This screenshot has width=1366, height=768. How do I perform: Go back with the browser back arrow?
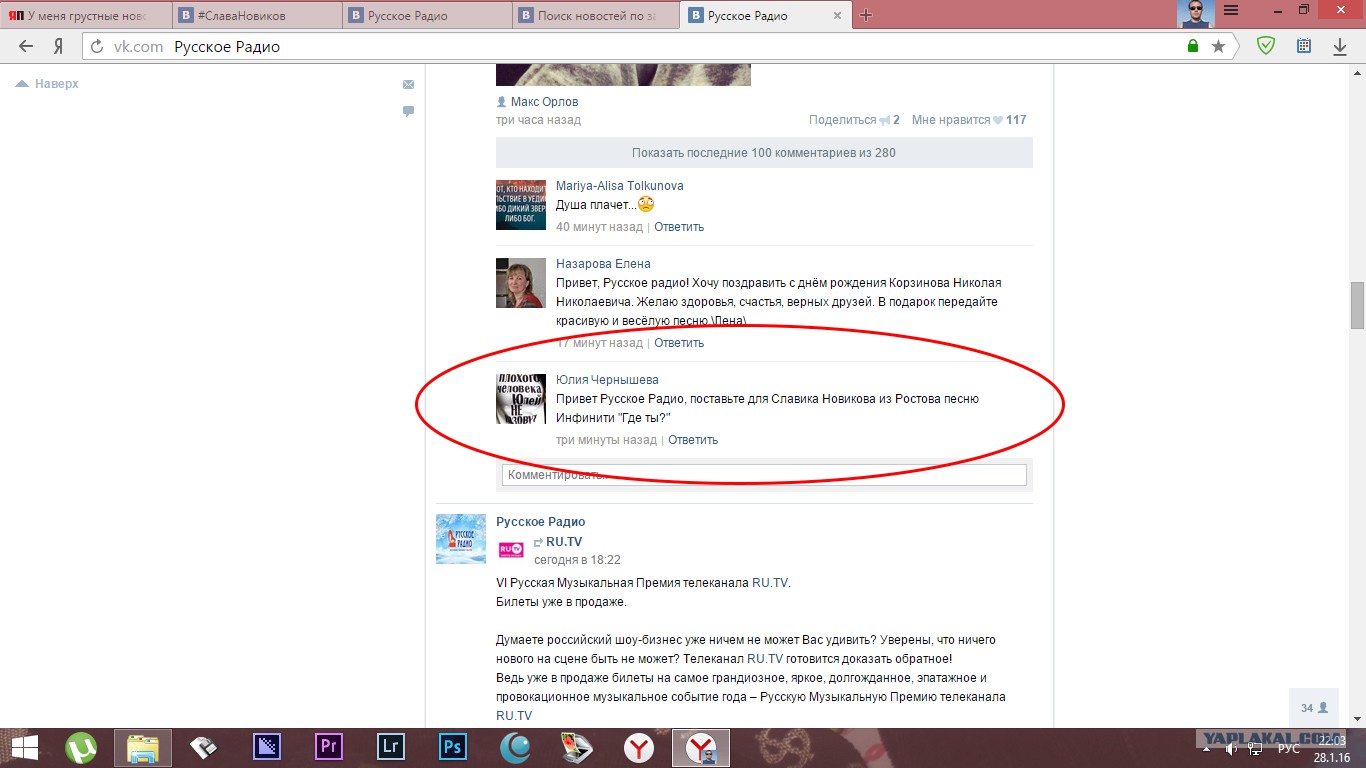click(x=26, y=46)
